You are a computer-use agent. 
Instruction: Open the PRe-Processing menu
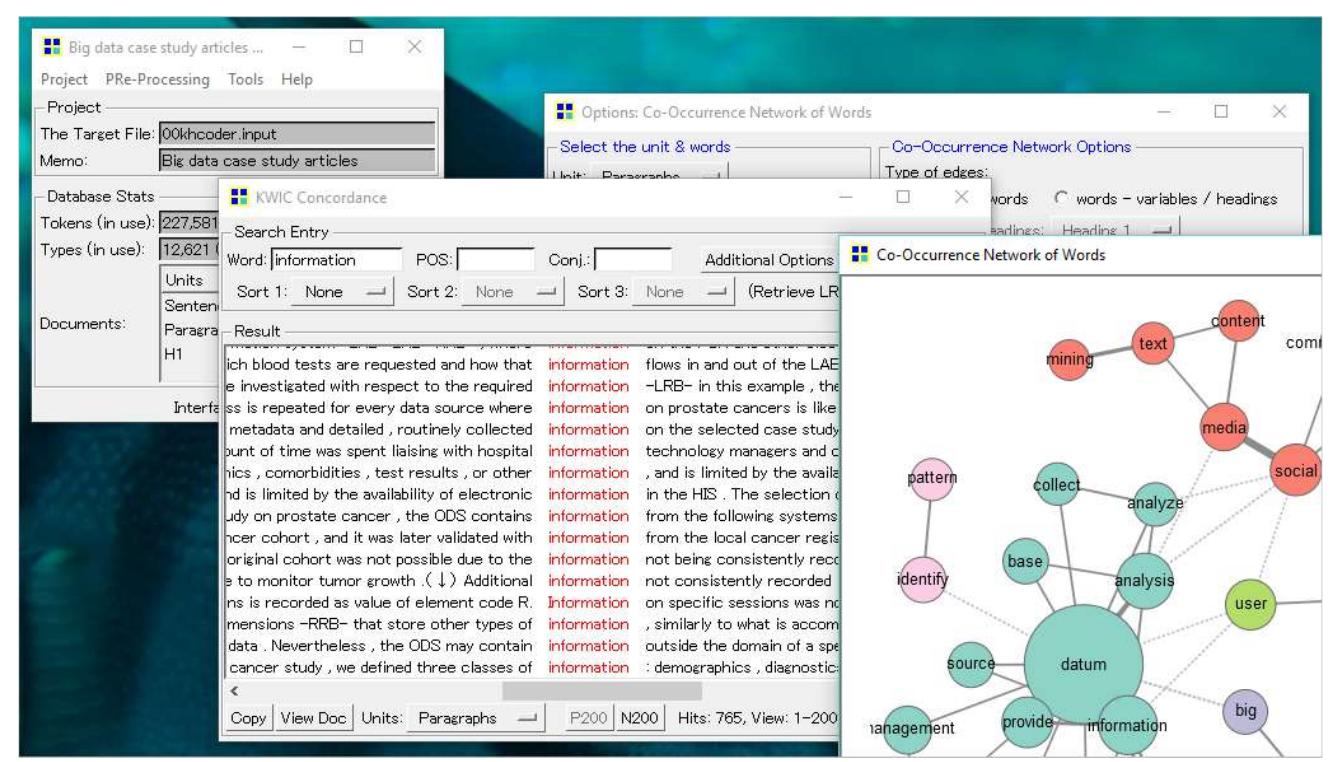click(x=158, y=79)
